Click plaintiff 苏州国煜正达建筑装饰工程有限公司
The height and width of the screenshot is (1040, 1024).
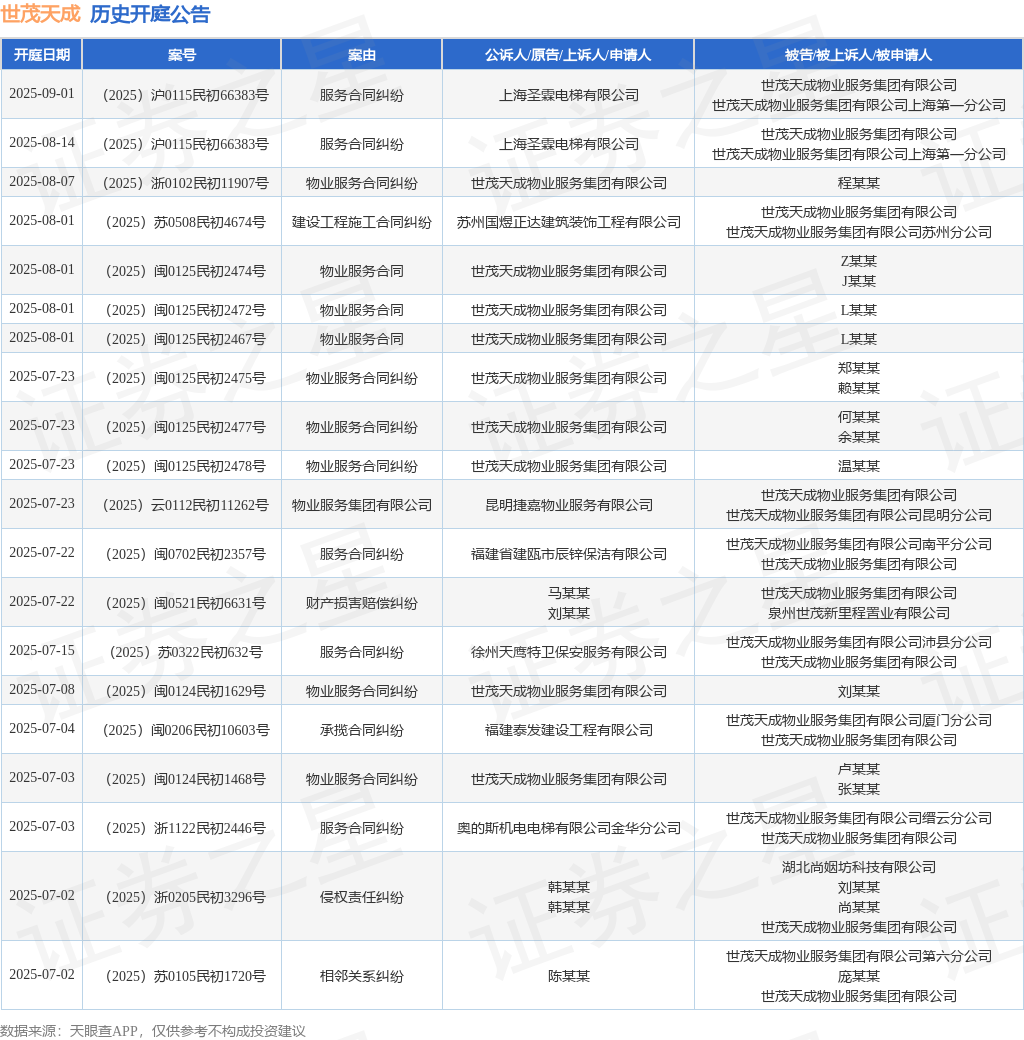click(568, 222)
